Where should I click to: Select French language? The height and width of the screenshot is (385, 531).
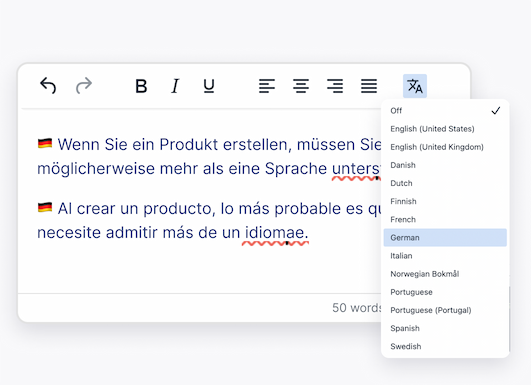click(x=445, y=219)
